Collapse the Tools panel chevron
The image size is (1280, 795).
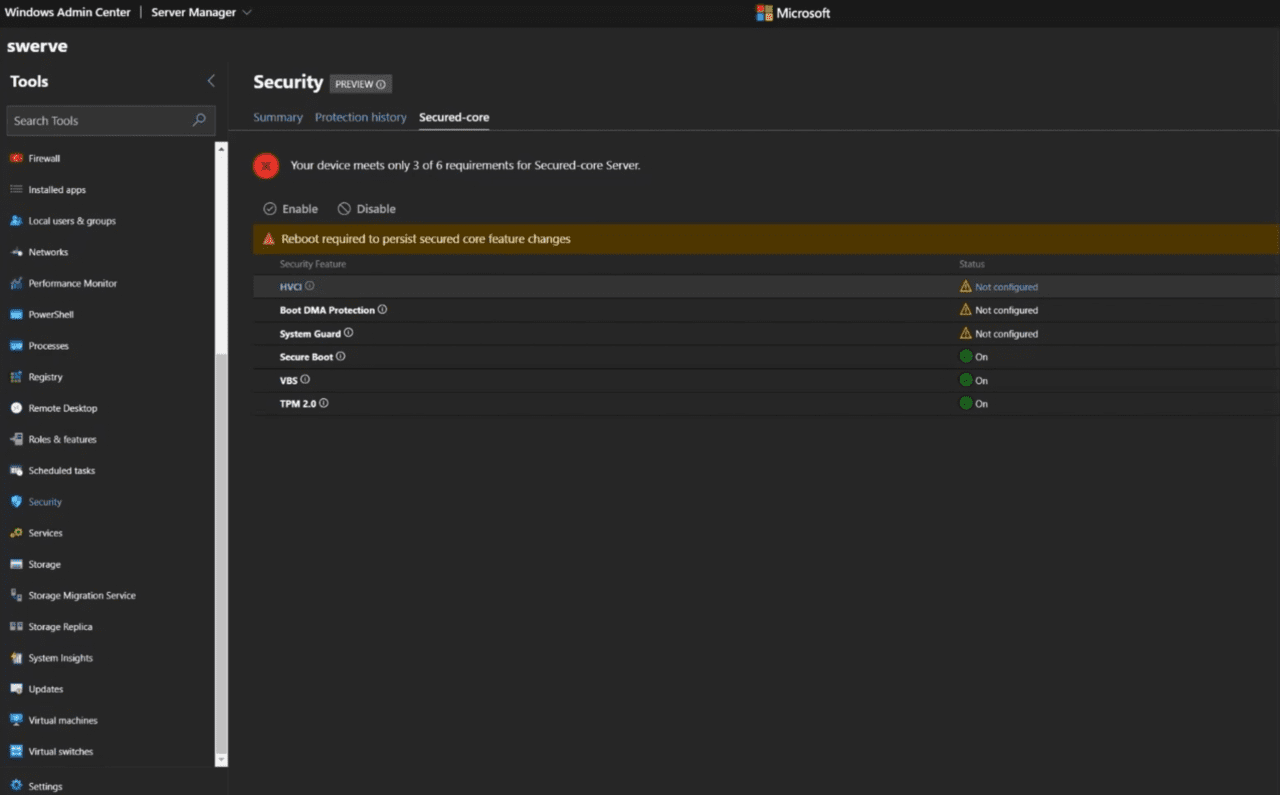(210, 81)
